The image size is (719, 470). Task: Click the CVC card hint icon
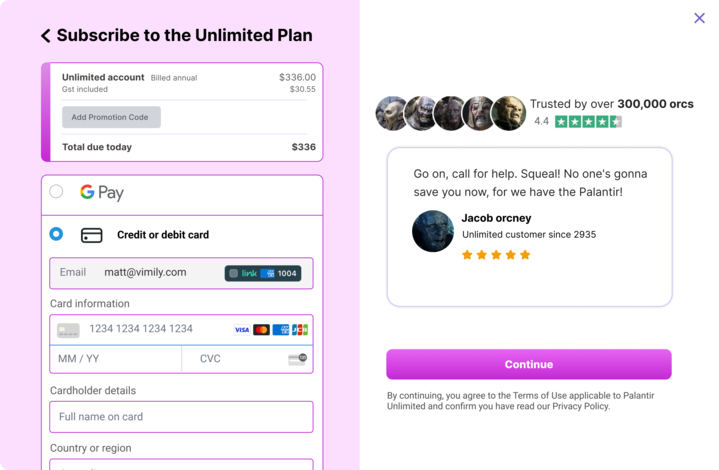pyautogui.click(x=297, y=359)
